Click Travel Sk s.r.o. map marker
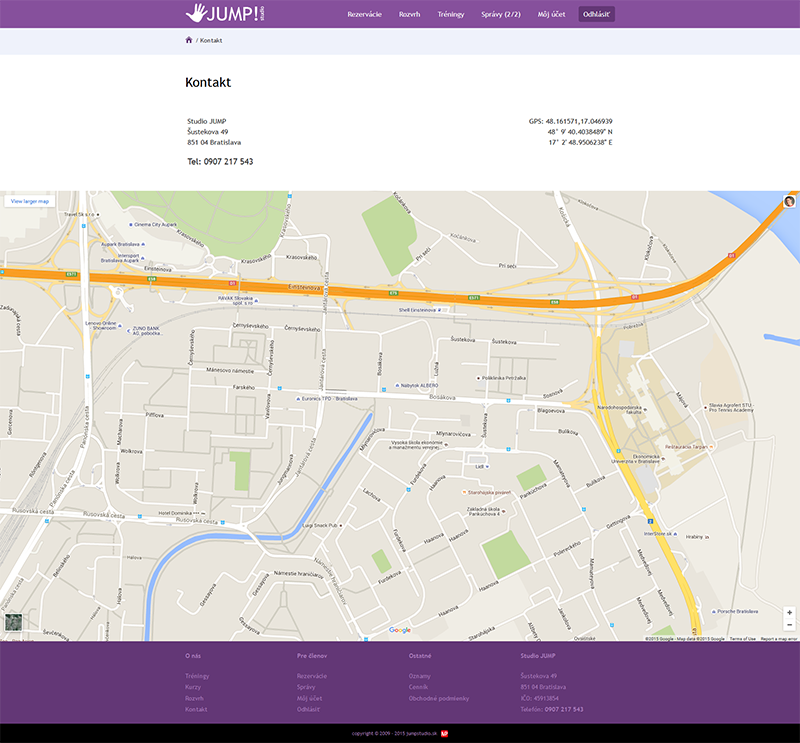The height and width of the screenshot is (743, 800). coord(82,214)
